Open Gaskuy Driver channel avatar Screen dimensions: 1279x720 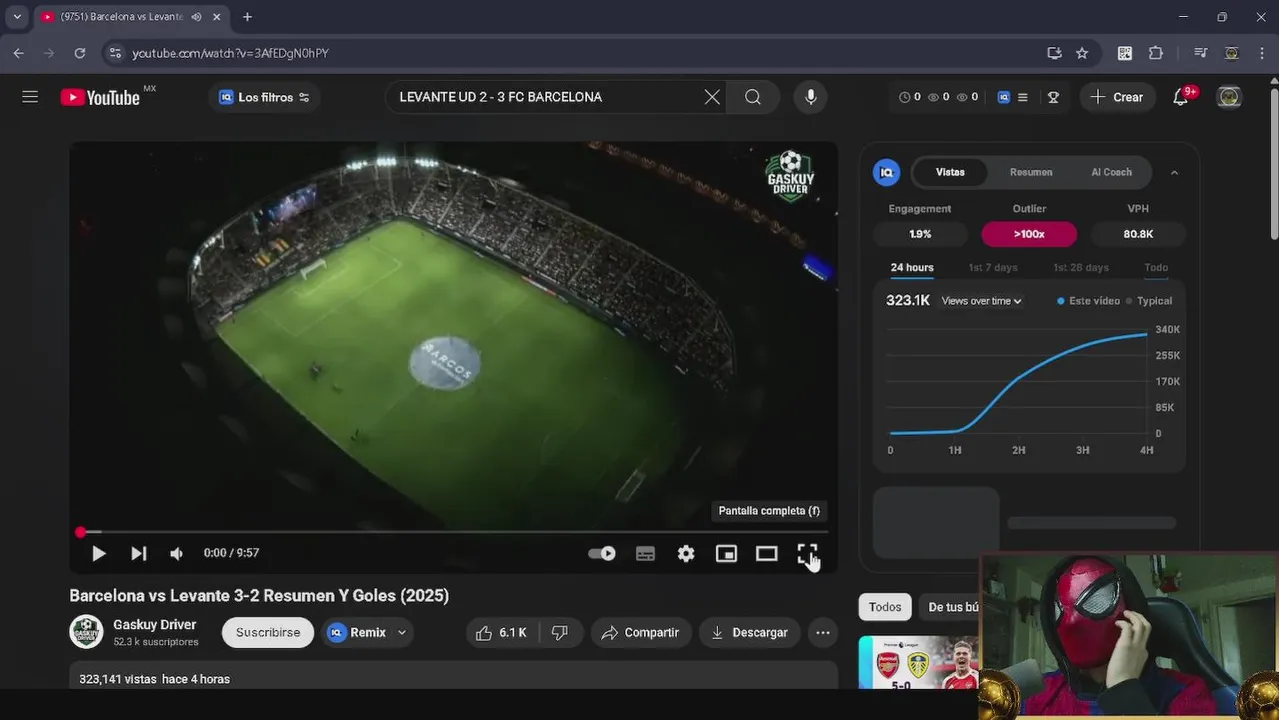(86, 632)
